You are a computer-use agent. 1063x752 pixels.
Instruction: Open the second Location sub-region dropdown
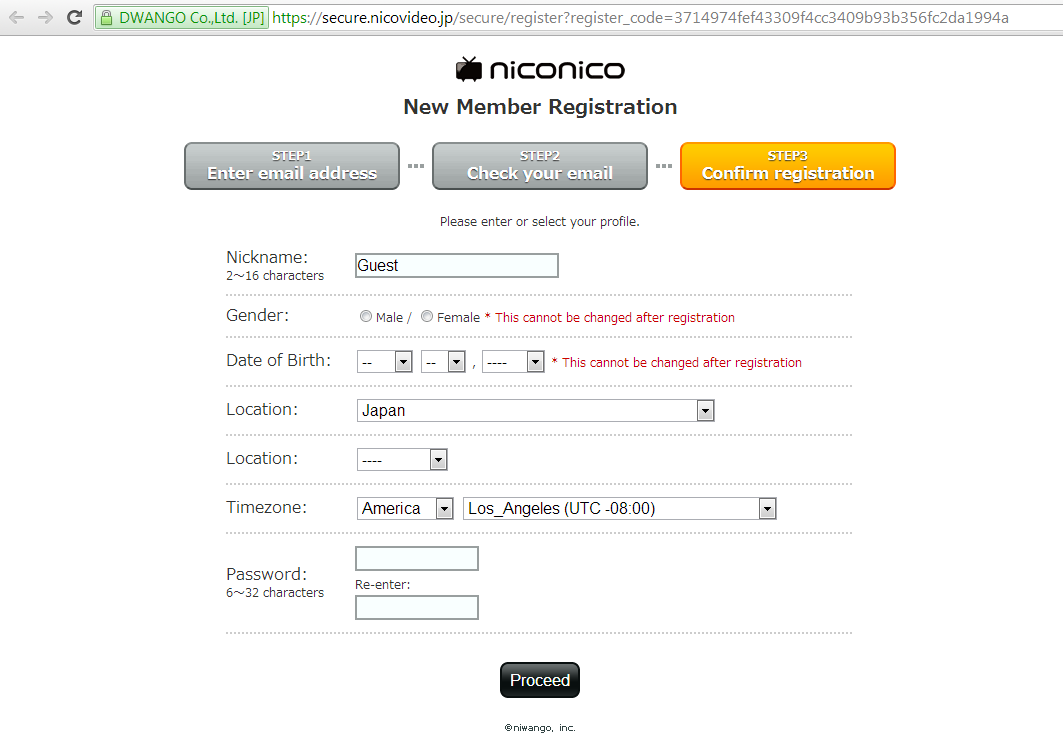(x=402, y=460)
